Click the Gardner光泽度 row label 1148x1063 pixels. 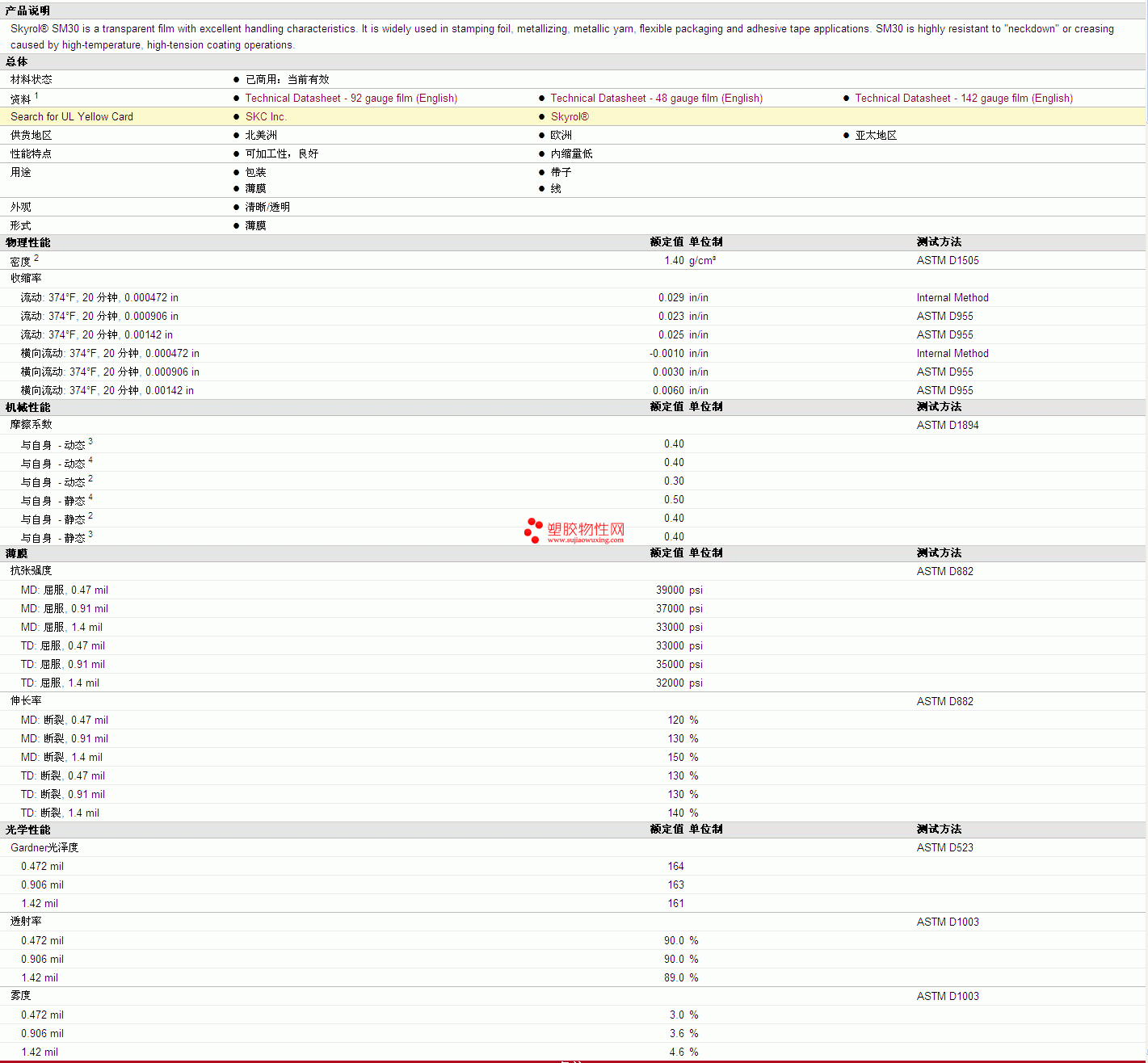[44, 847]
